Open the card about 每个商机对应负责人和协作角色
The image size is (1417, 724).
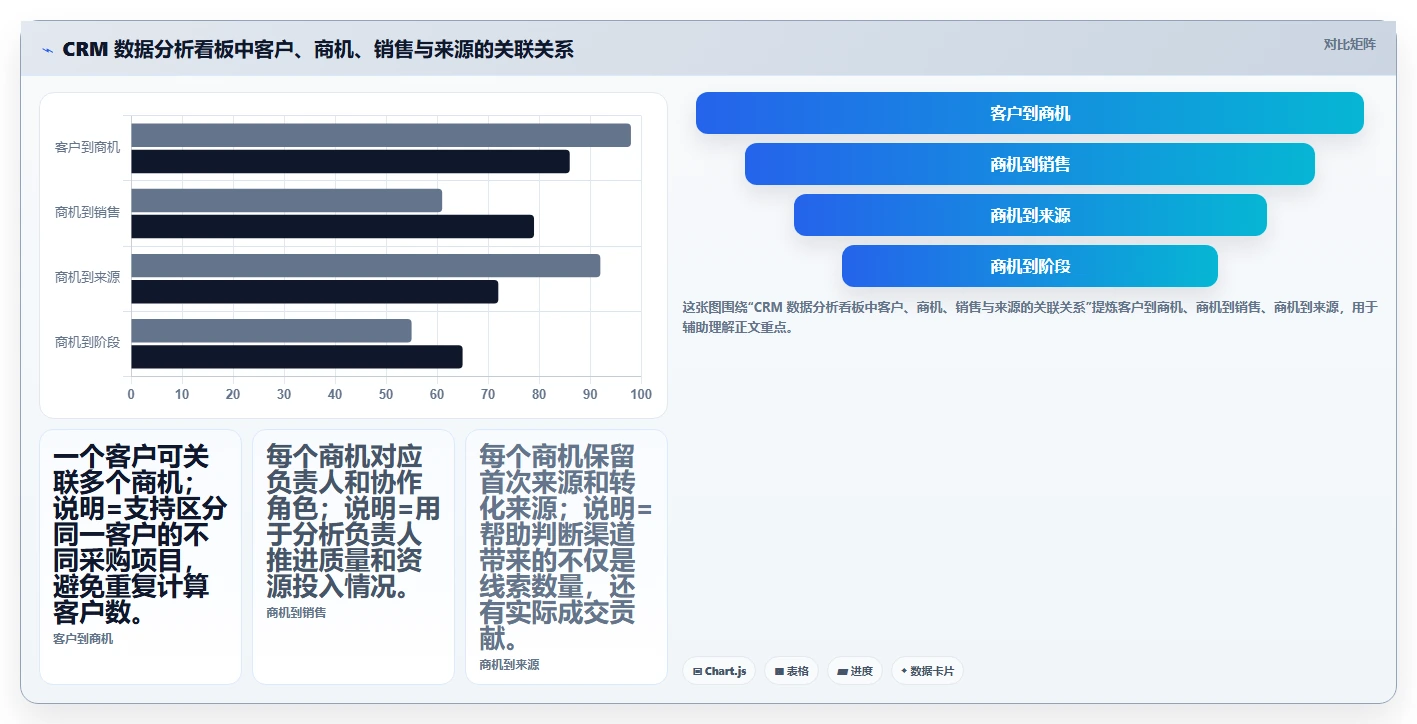coord(353,557)
